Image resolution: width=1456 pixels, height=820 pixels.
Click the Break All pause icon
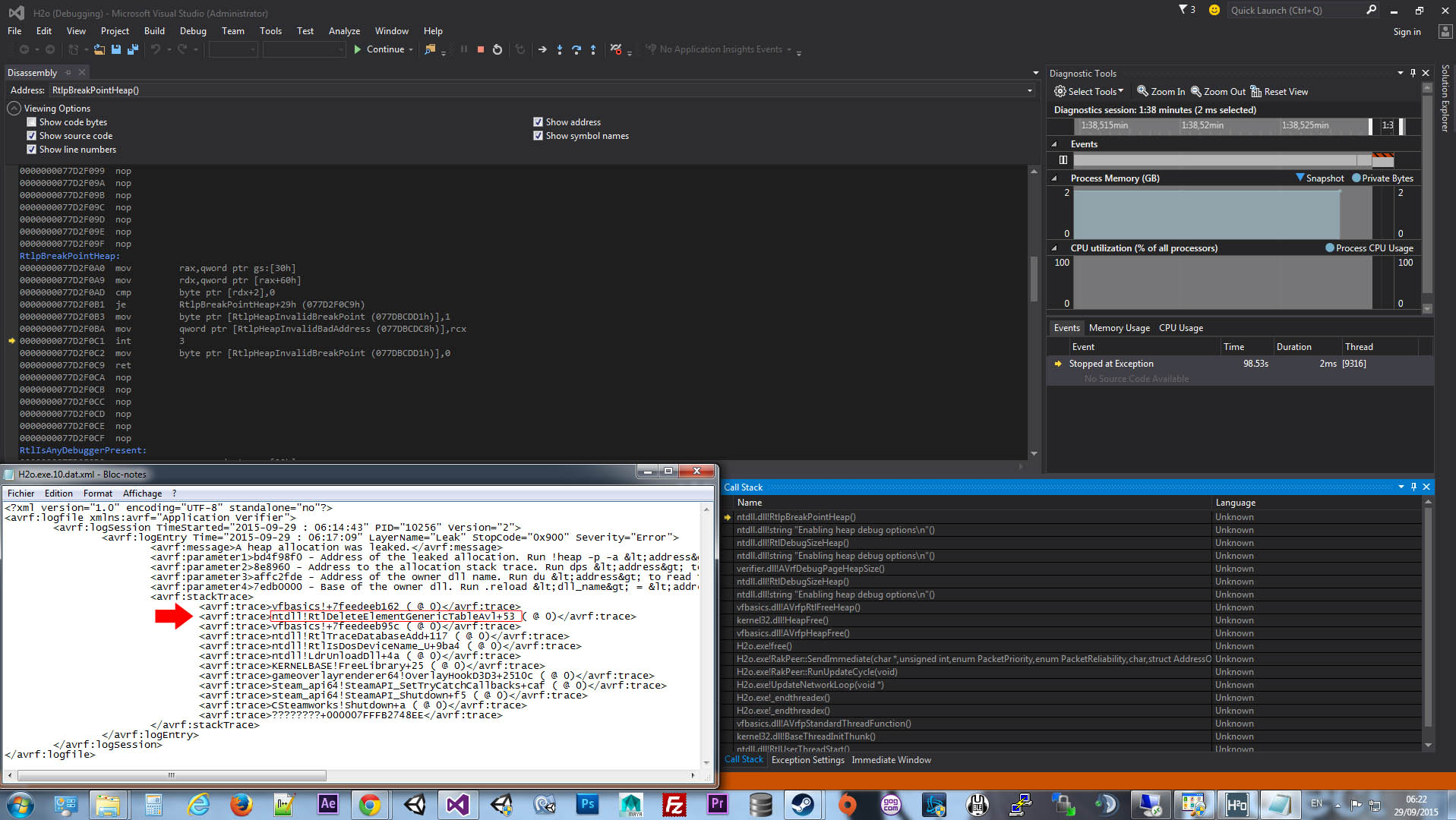tap(463, 49)
